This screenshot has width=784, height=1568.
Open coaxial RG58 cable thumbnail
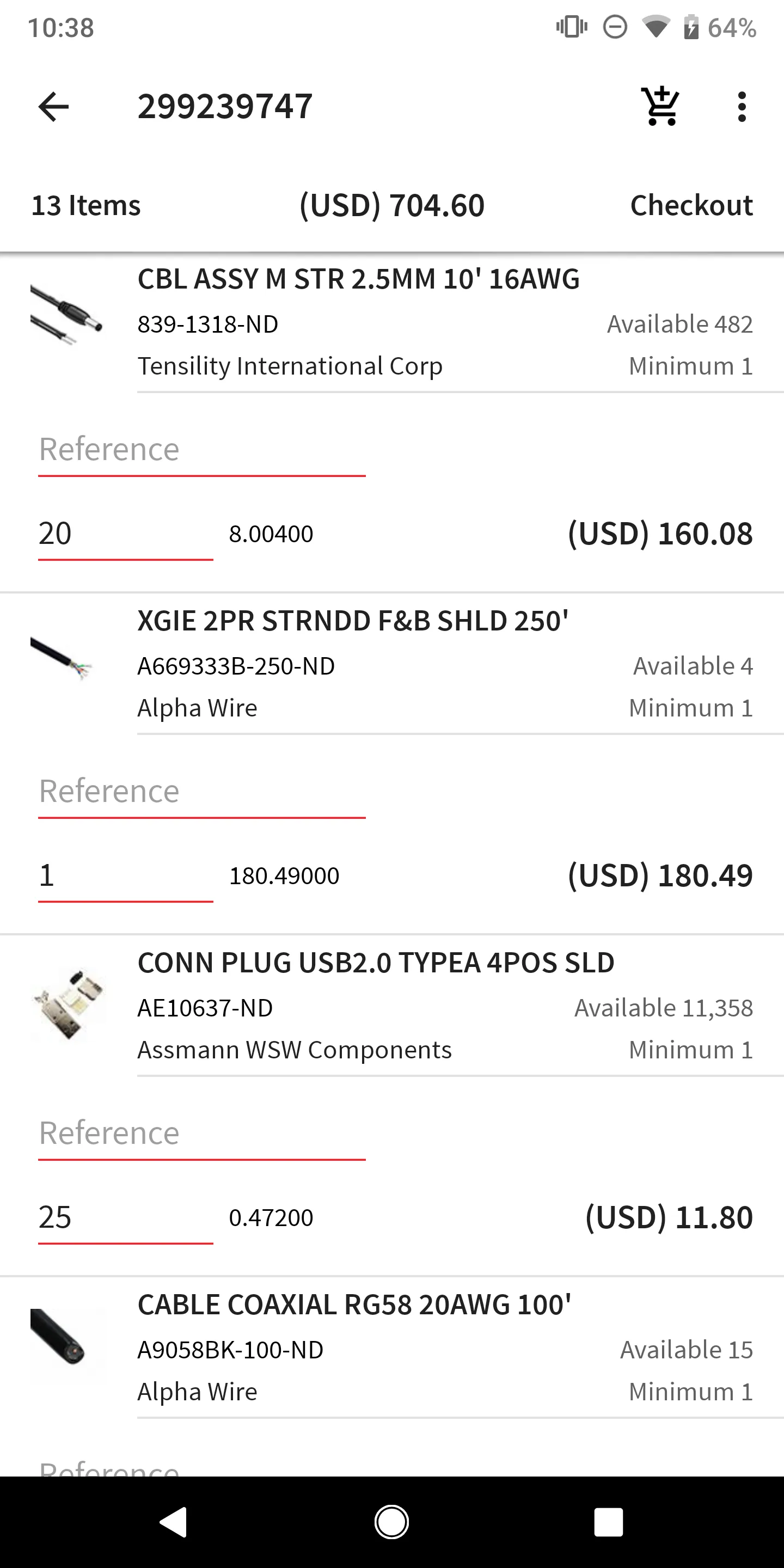[59, 1337]
